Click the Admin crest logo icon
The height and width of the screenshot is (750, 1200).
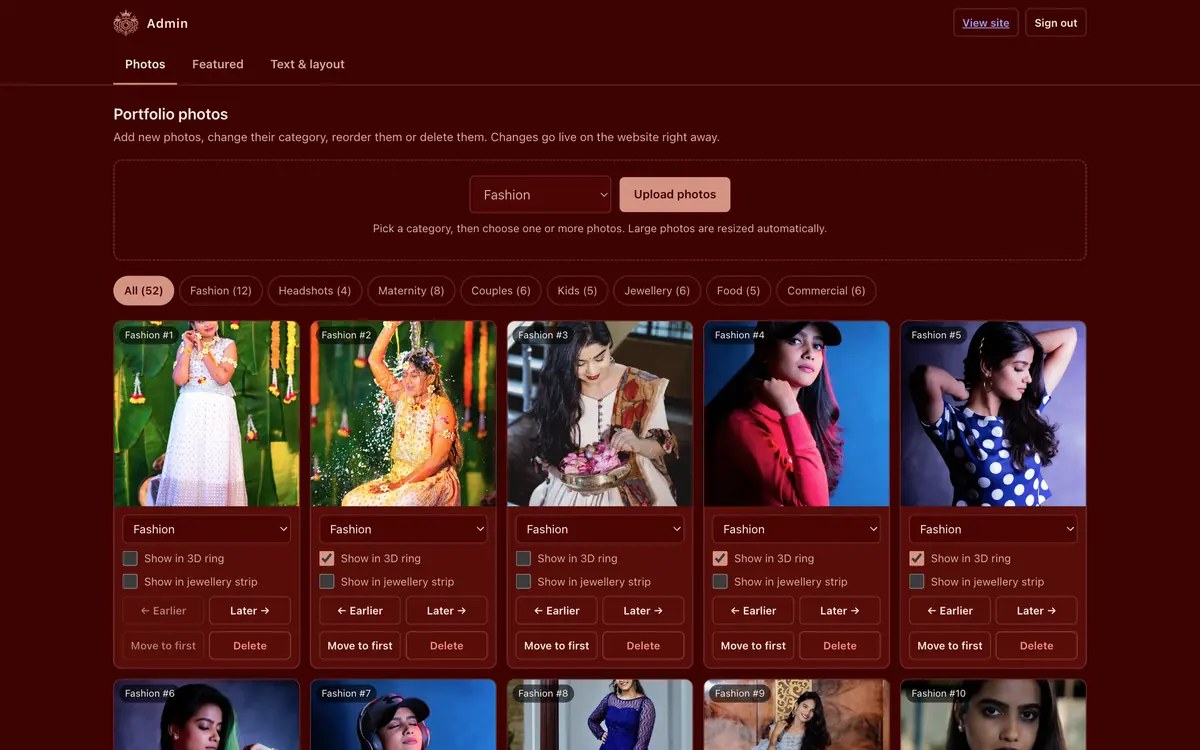tap(126, 23)
